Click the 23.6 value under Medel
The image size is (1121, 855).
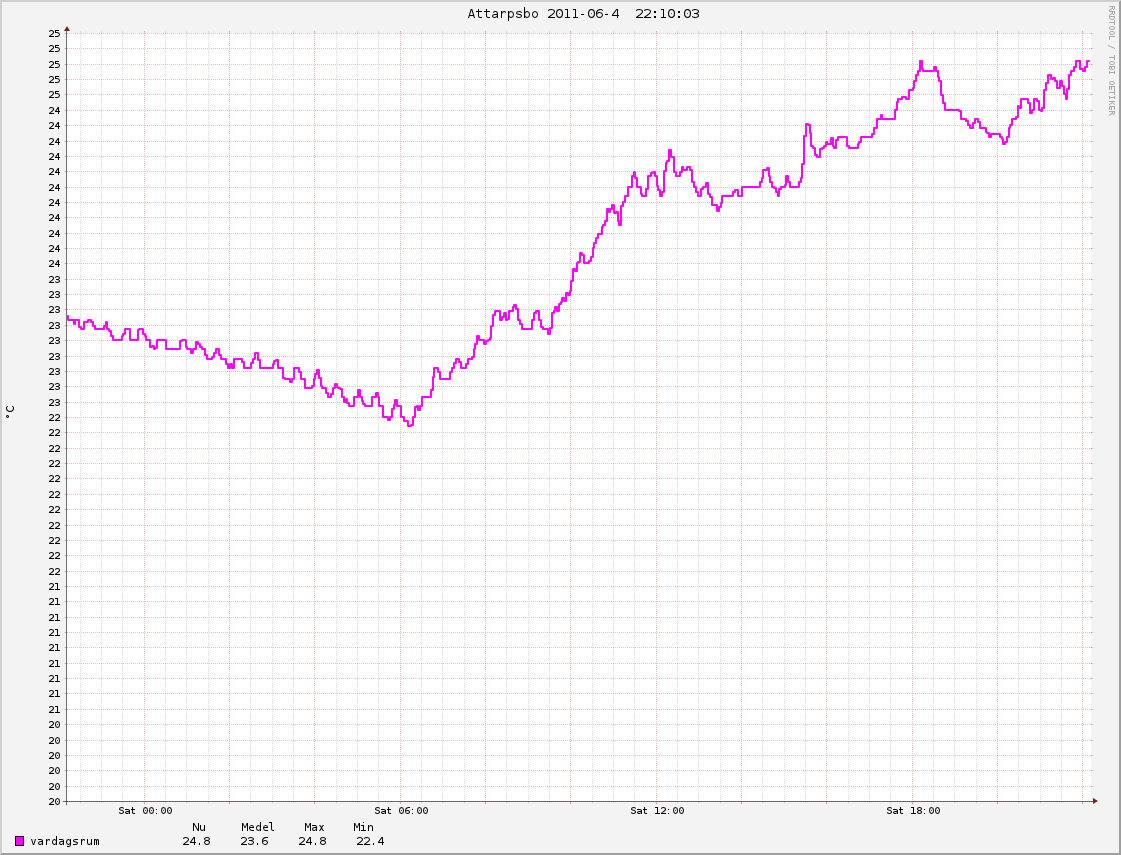[254, 841]
